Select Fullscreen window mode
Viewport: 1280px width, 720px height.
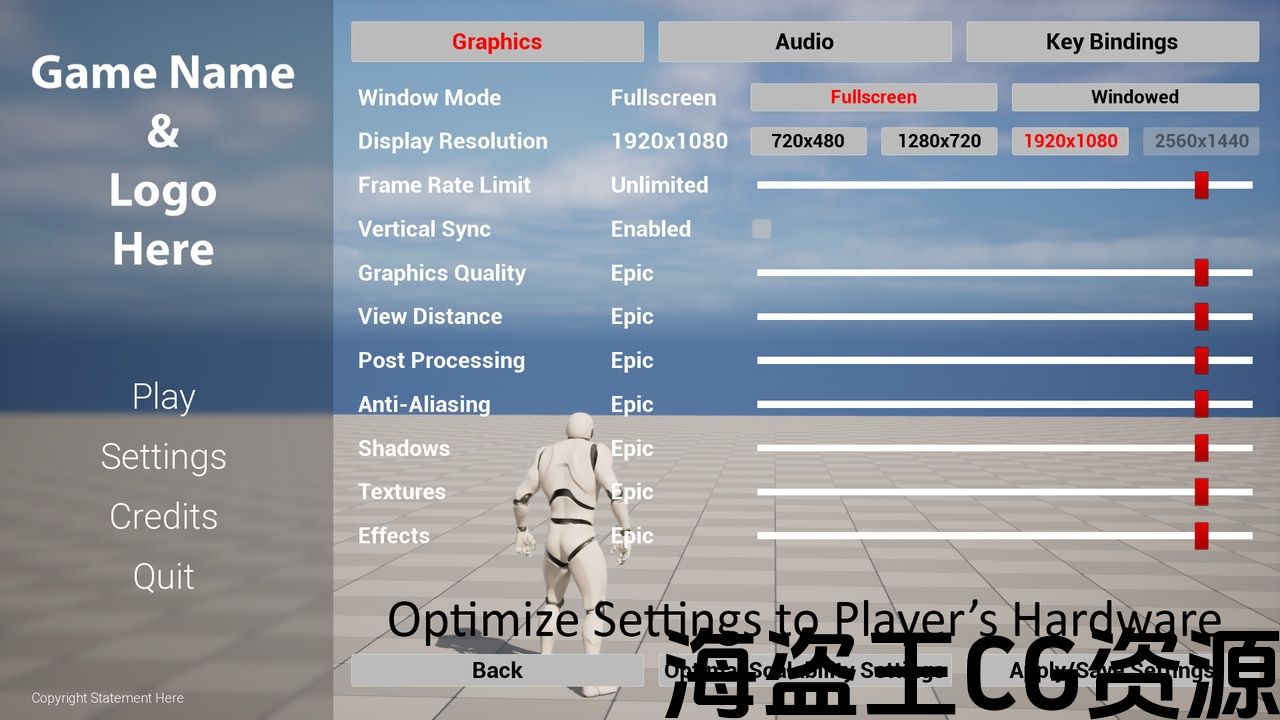pos(873,97)
